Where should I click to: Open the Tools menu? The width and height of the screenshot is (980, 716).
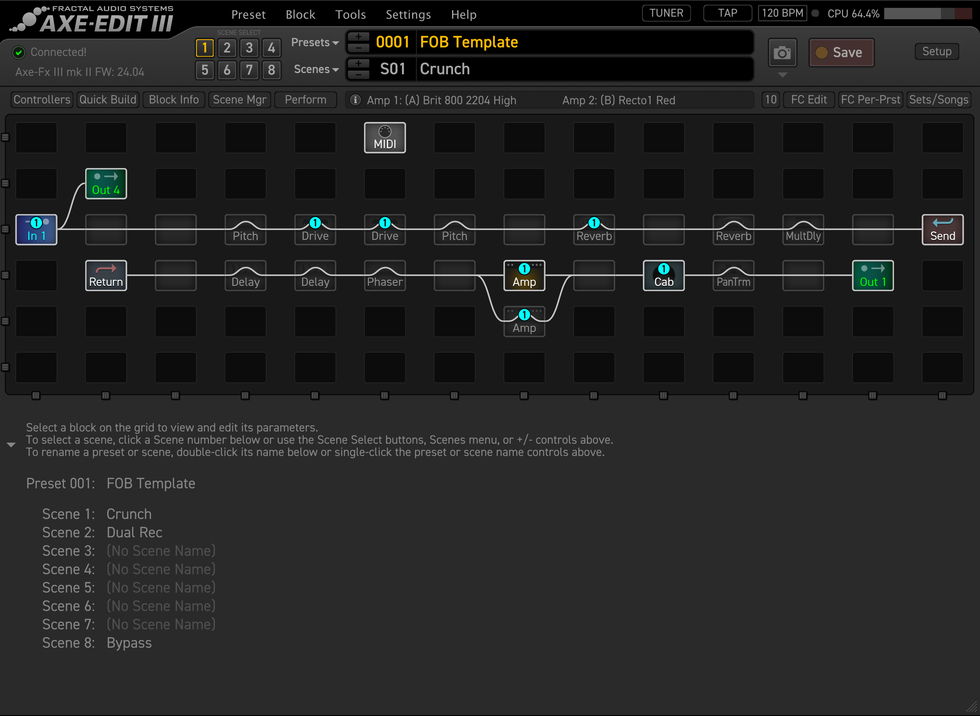(350, 15)
